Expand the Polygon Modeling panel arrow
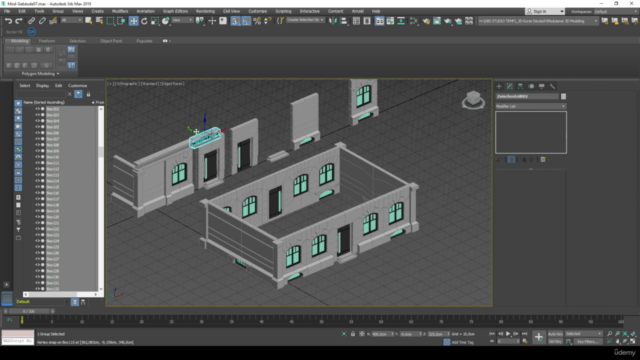 [58, 74]
